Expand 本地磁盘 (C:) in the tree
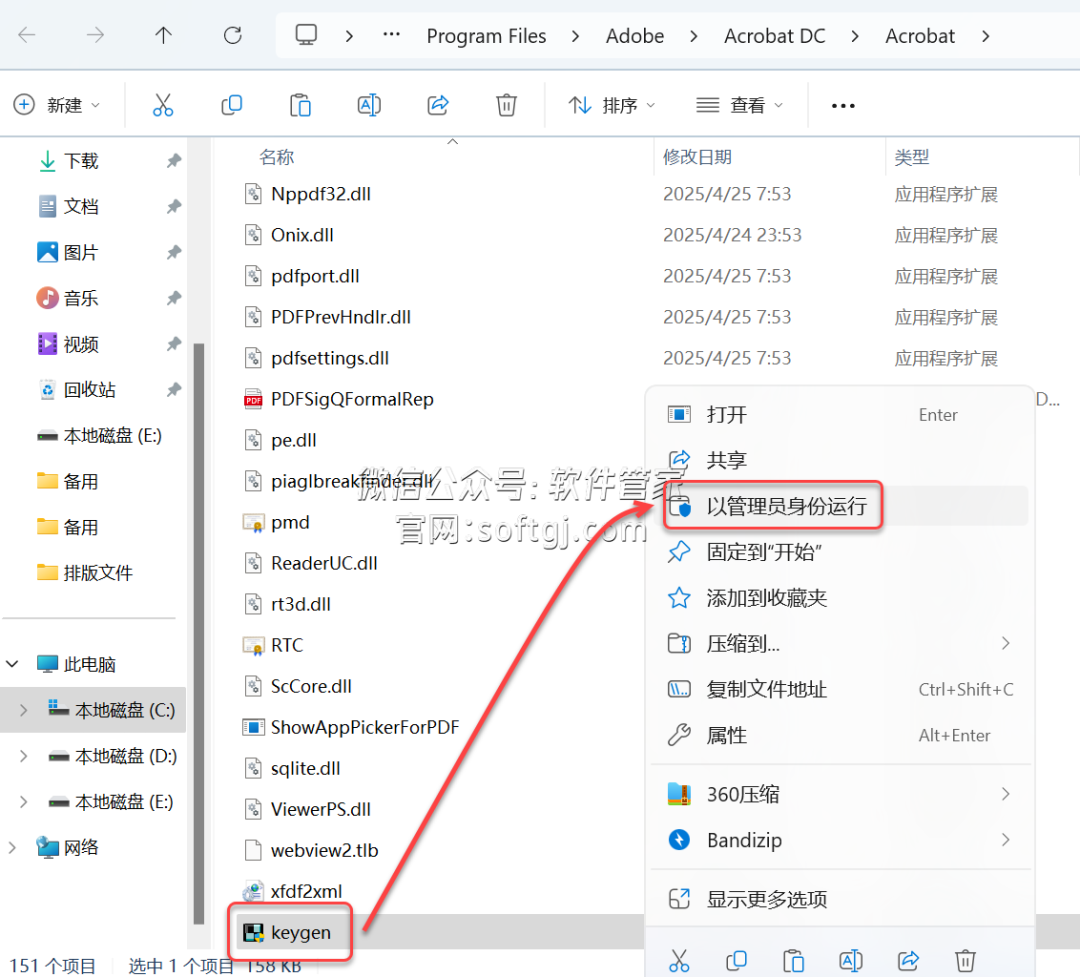Viewport: 1080px width, 977px height. coord(23,710)
